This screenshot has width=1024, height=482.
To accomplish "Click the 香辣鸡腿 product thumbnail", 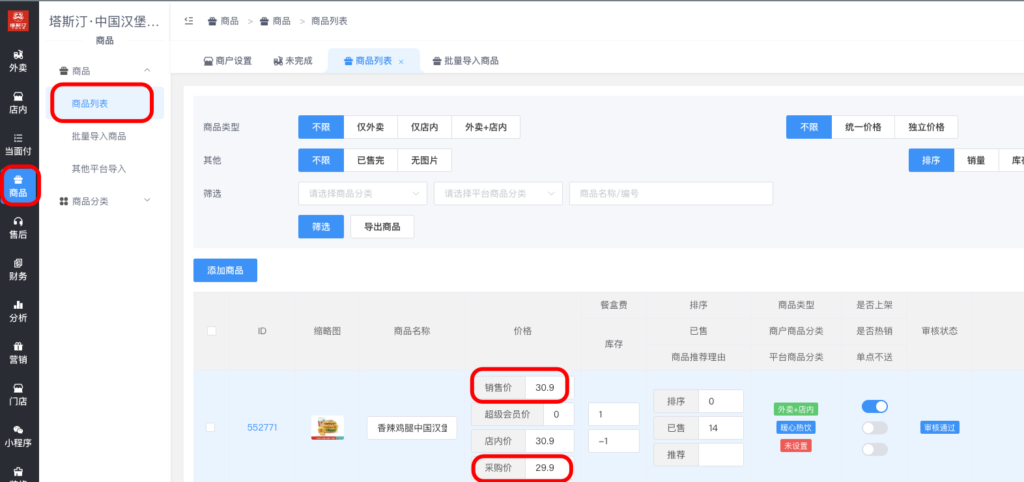I will tap(327, 428).
